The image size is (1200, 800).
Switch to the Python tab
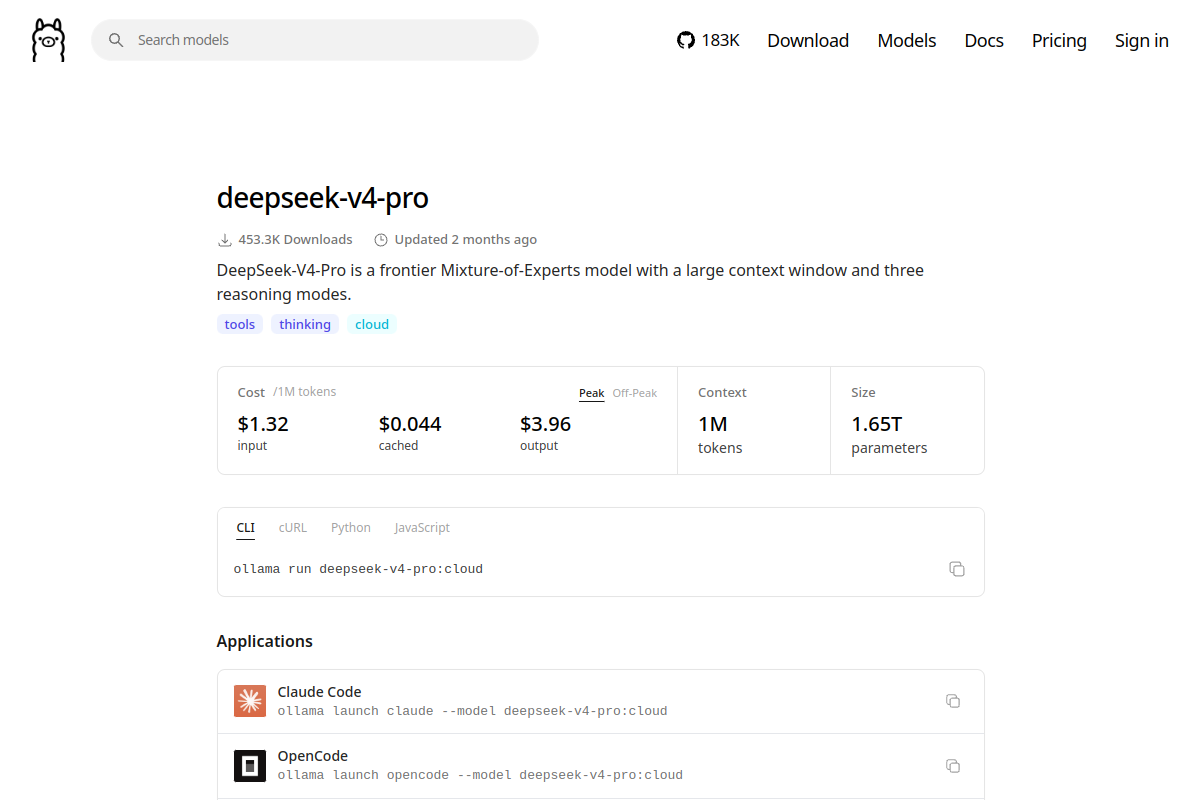(351, 528)
